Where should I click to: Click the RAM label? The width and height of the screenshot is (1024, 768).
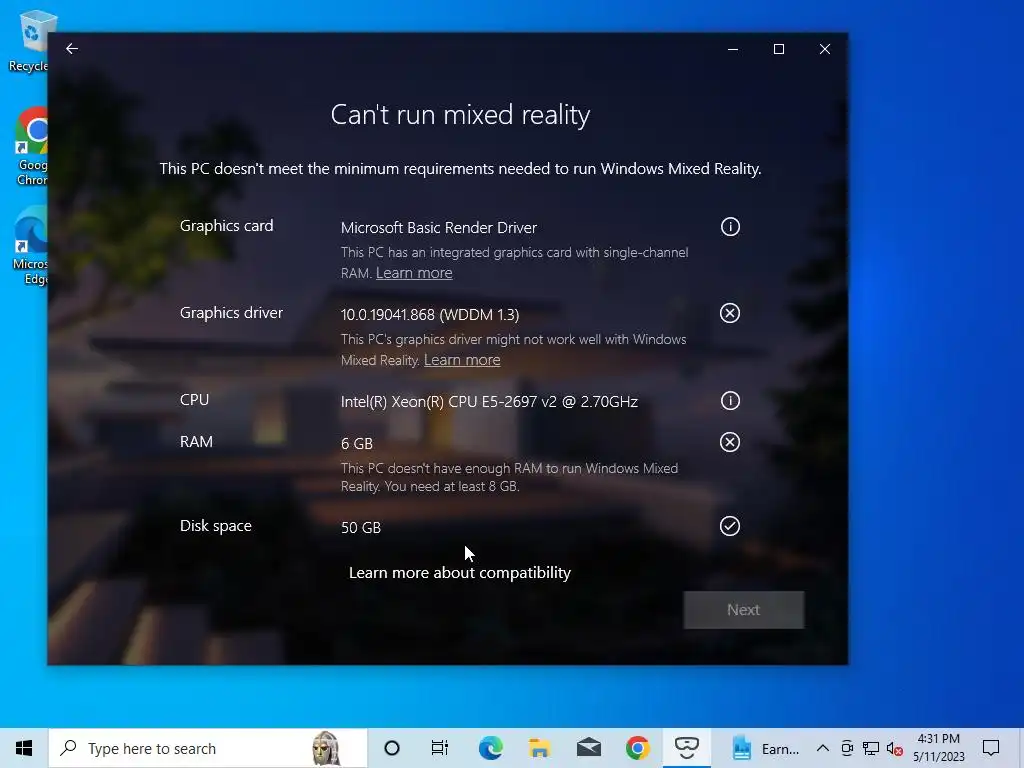point(197,441)
